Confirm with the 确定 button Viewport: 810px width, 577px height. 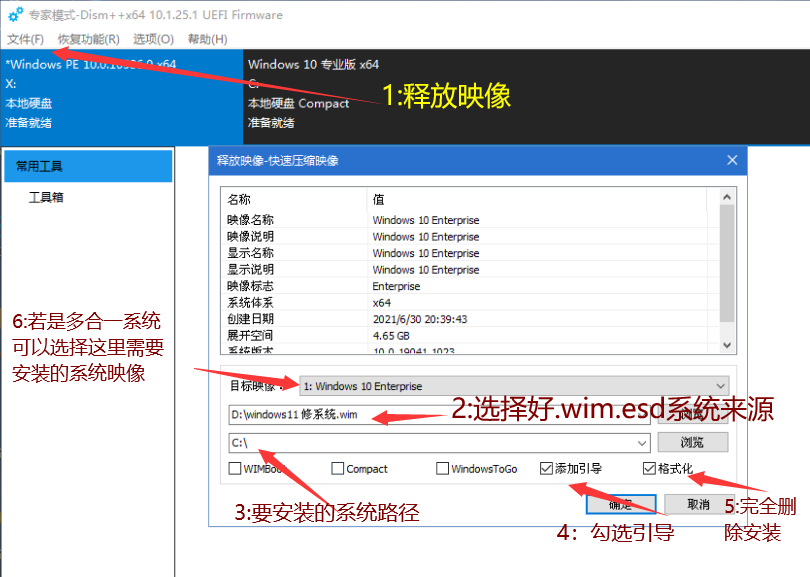coord(620,504)
